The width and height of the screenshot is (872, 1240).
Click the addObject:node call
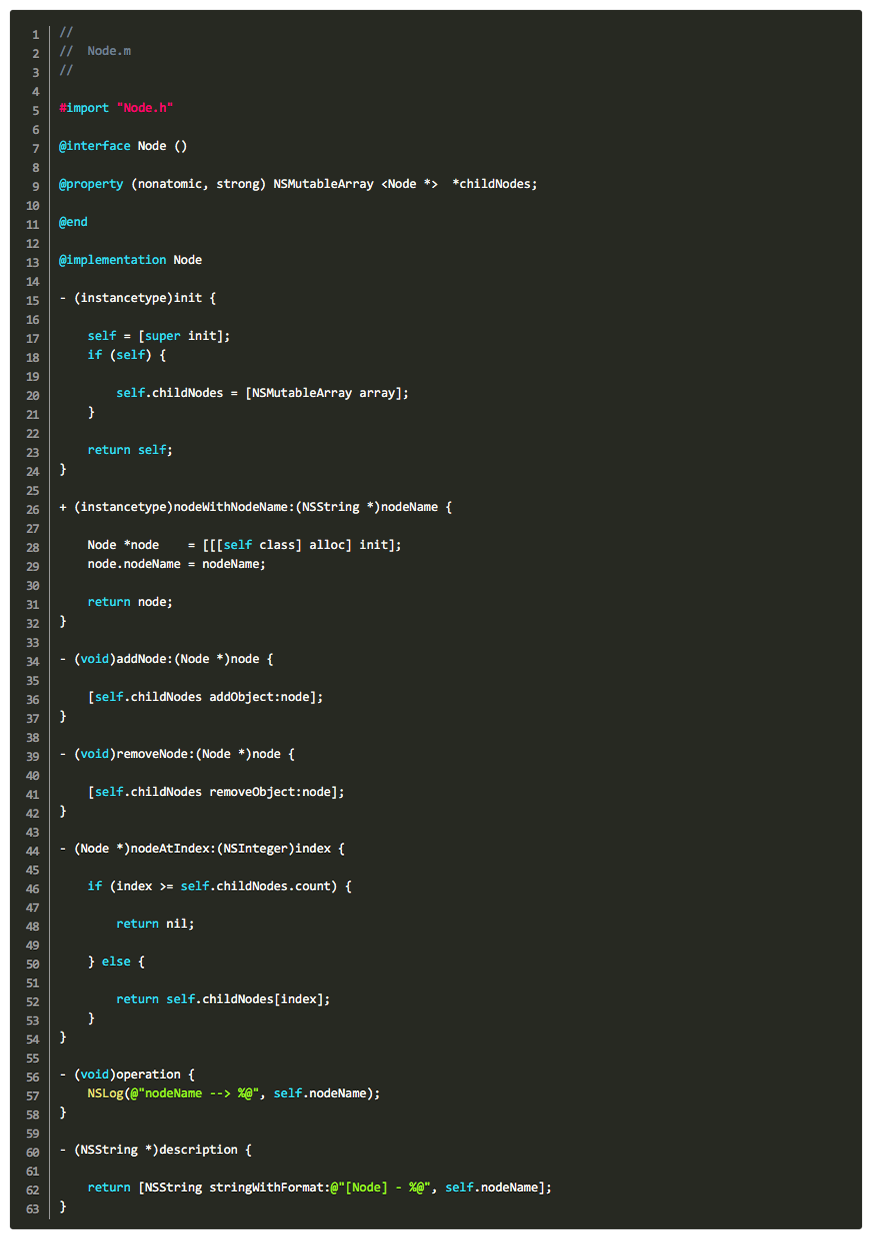[x=266, y=697]
